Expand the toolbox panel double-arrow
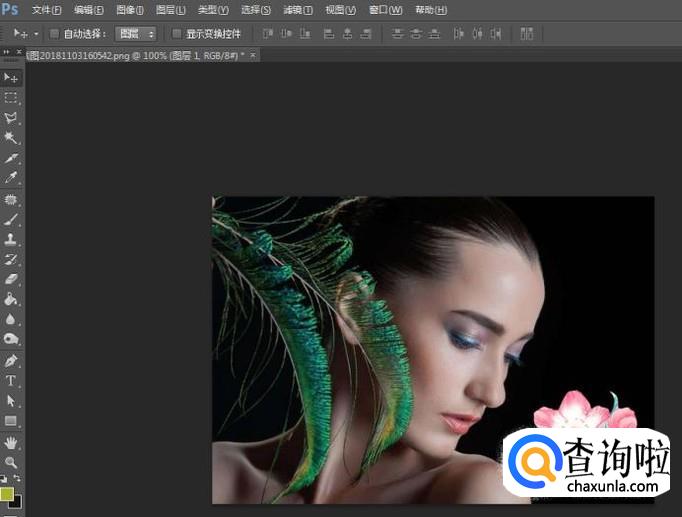682x517 pixels. point(7,52)
